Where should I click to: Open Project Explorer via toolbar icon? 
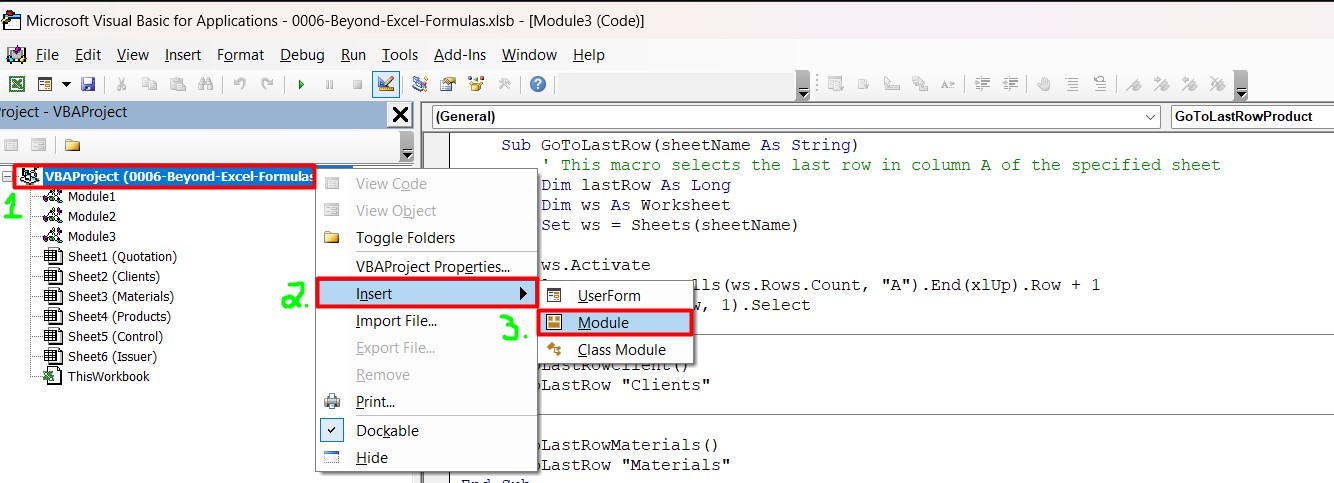coord(420,84)
